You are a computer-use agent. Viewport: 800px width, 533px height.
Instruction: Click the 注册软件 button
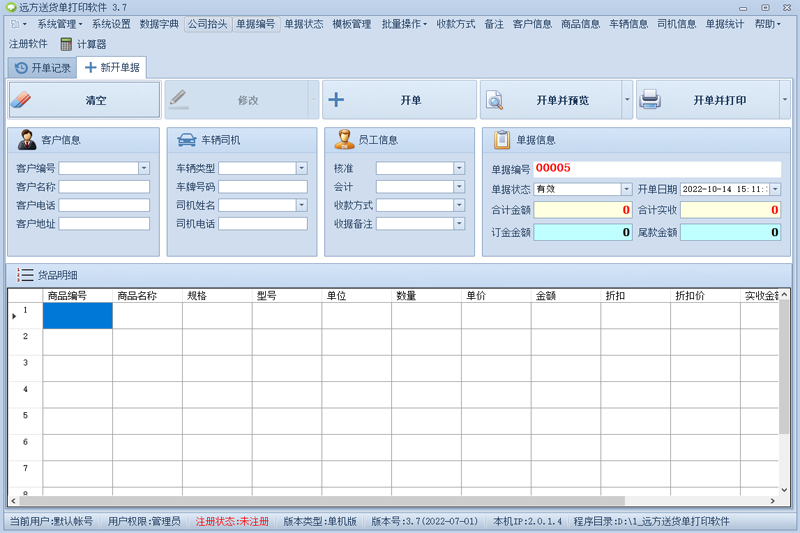(28, 44)
